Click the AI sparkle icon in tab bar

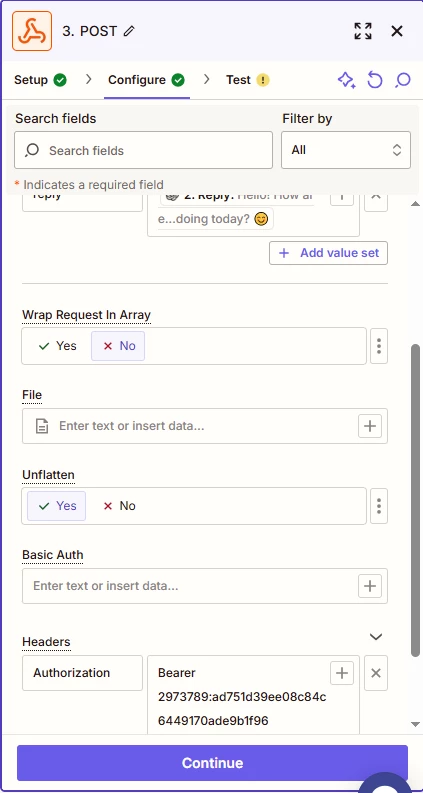point(347,80)
